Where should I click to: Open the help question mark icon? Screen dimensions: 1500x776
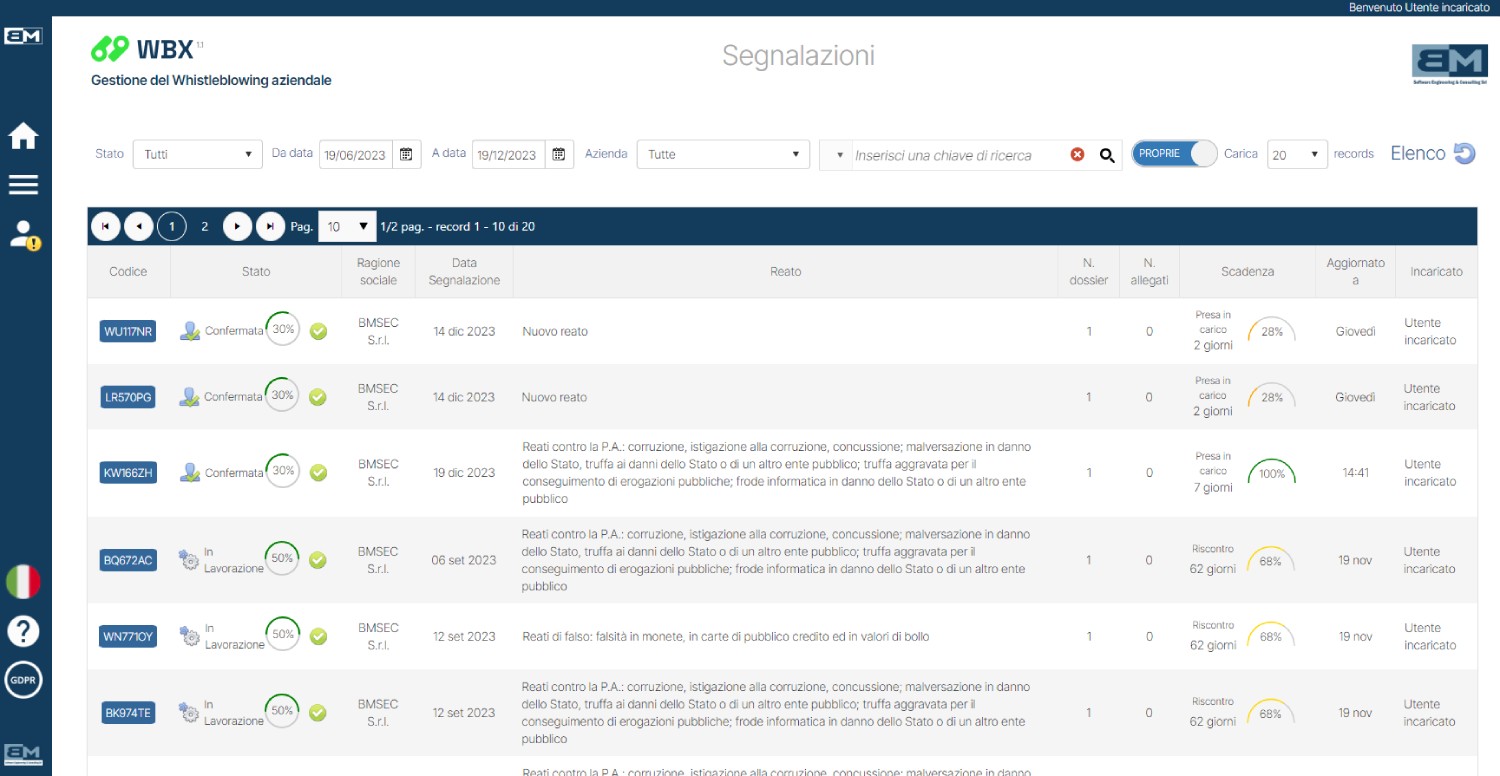click(x=24, y=631)
